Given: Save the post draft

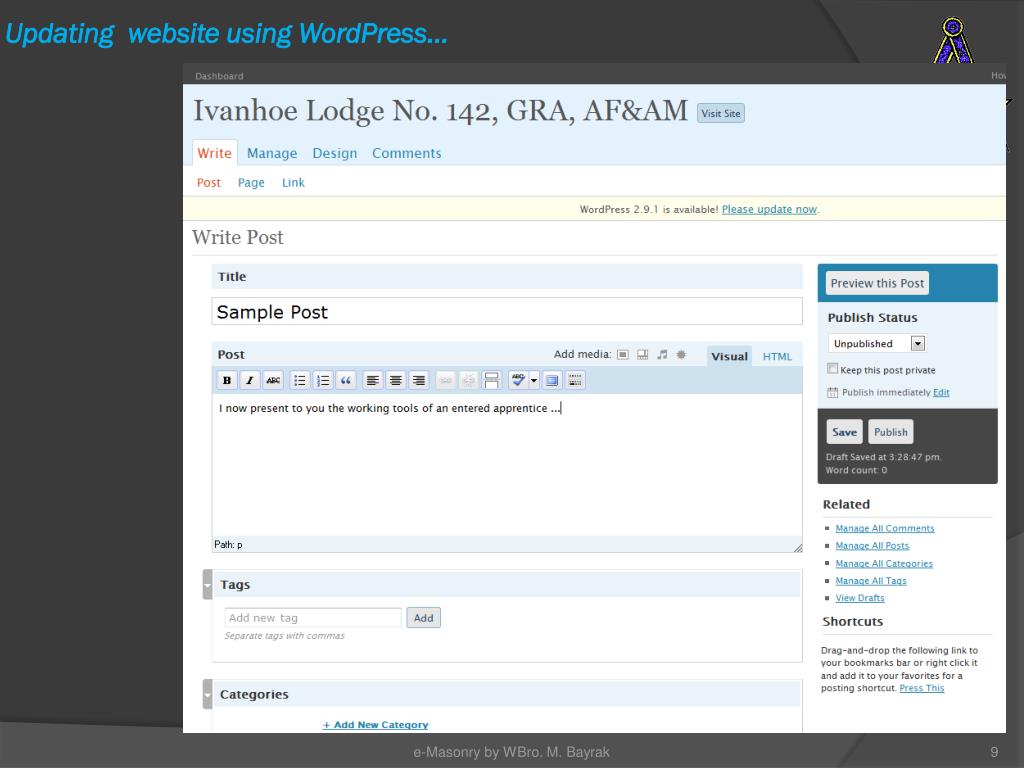Looking at the screenshot, I should click(x=844, y=432).
